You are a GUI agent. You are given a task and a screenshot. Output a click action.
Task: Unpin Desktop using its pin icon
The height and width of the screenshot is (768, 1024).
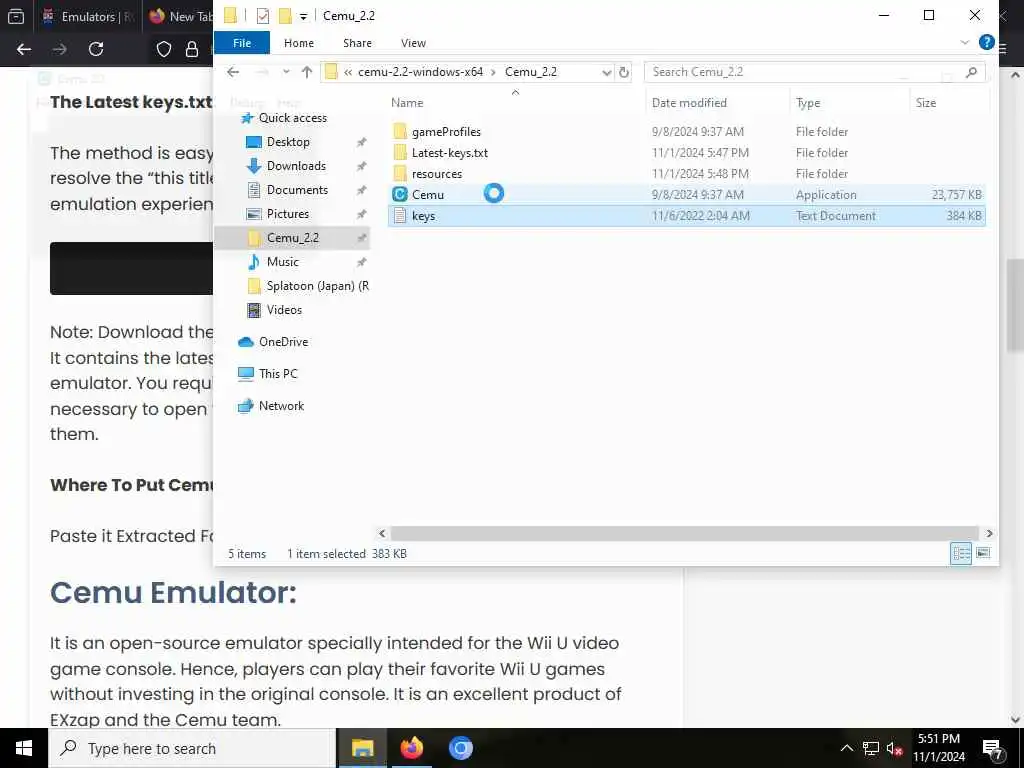coord(361,142)
